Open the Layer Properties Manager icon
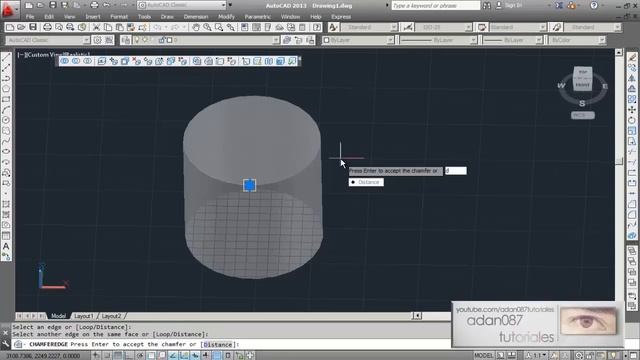 click(126, 40)
